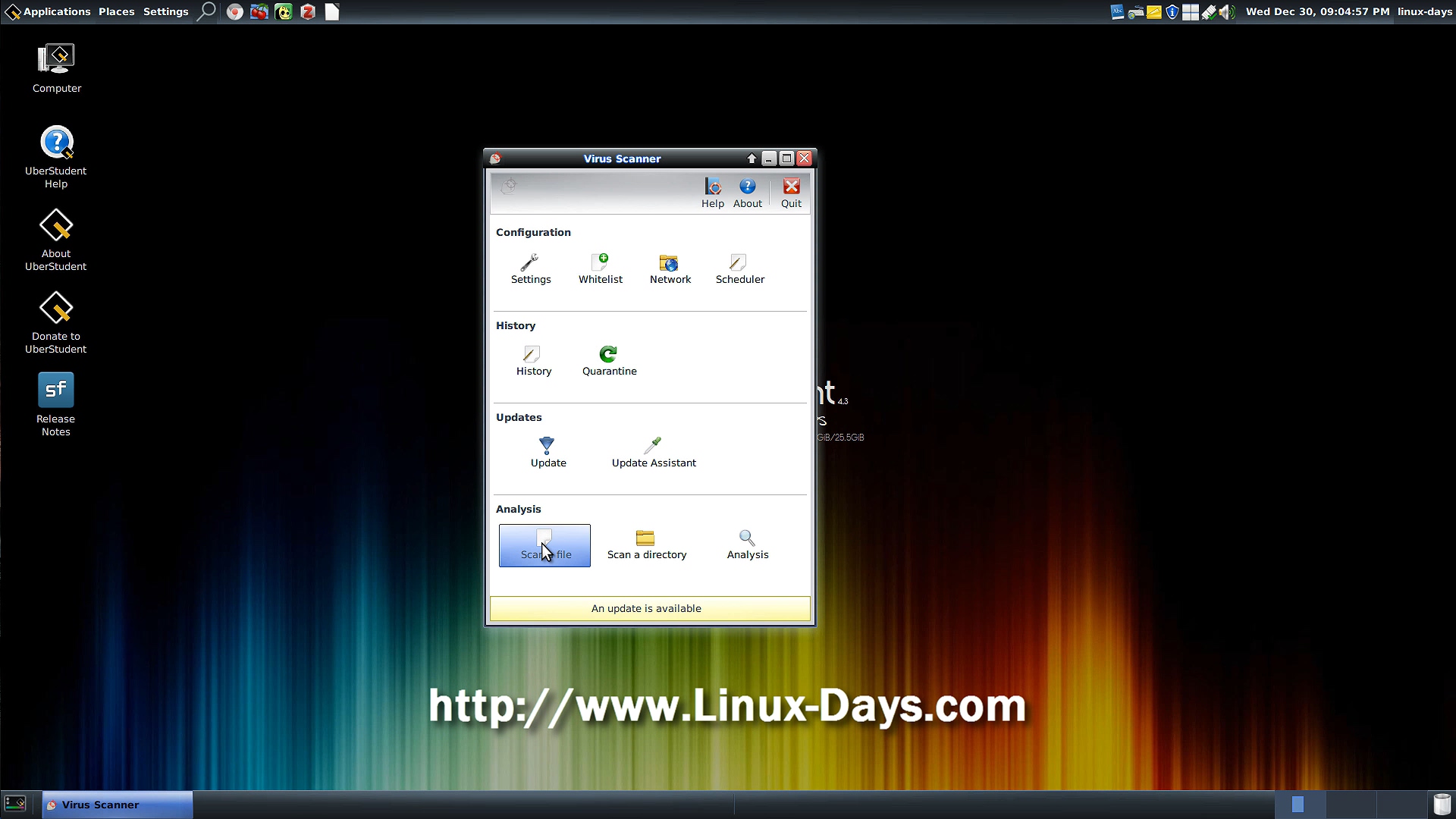Open Donate to UberStudent desktop icon

coord(56,322)
